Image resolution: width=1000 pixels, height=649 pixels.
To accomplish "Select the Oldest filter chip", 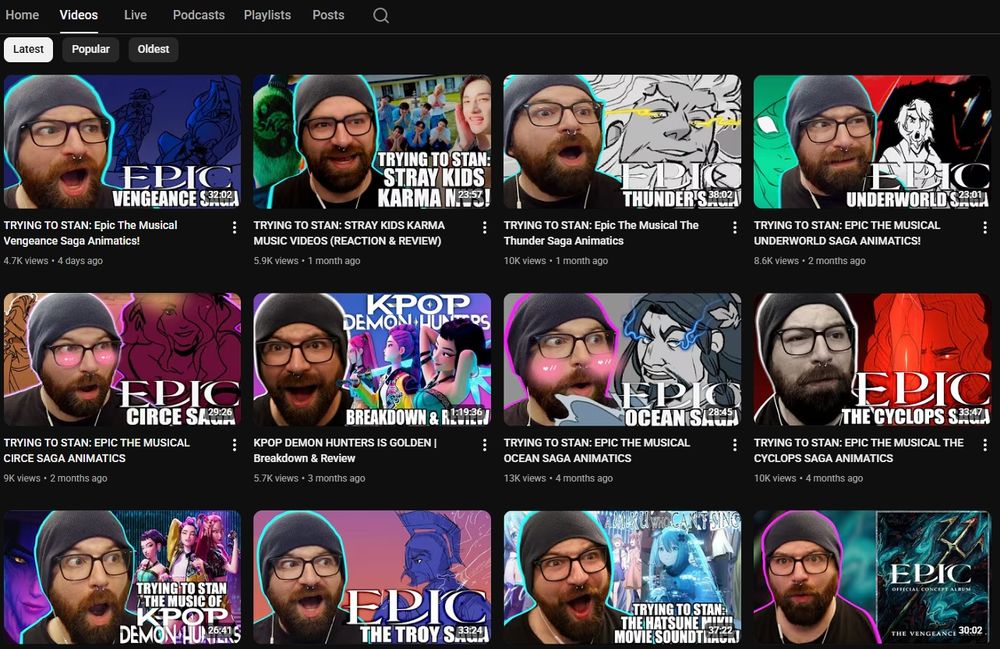I will [x=153, y=49].
